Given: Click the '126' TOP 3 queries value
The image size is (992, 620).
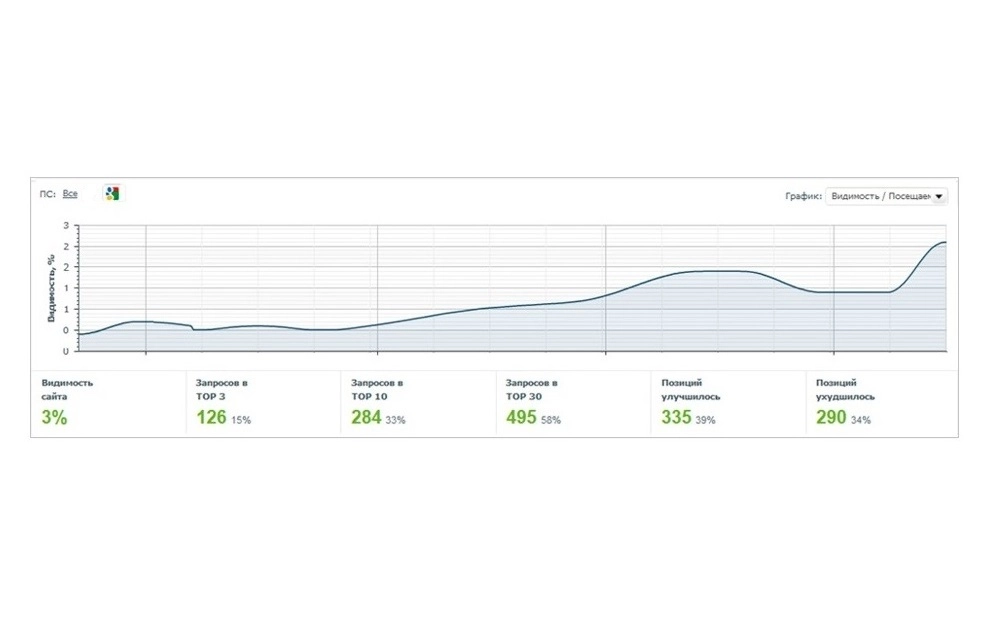Looking at the screenshot, I should 211,418.
